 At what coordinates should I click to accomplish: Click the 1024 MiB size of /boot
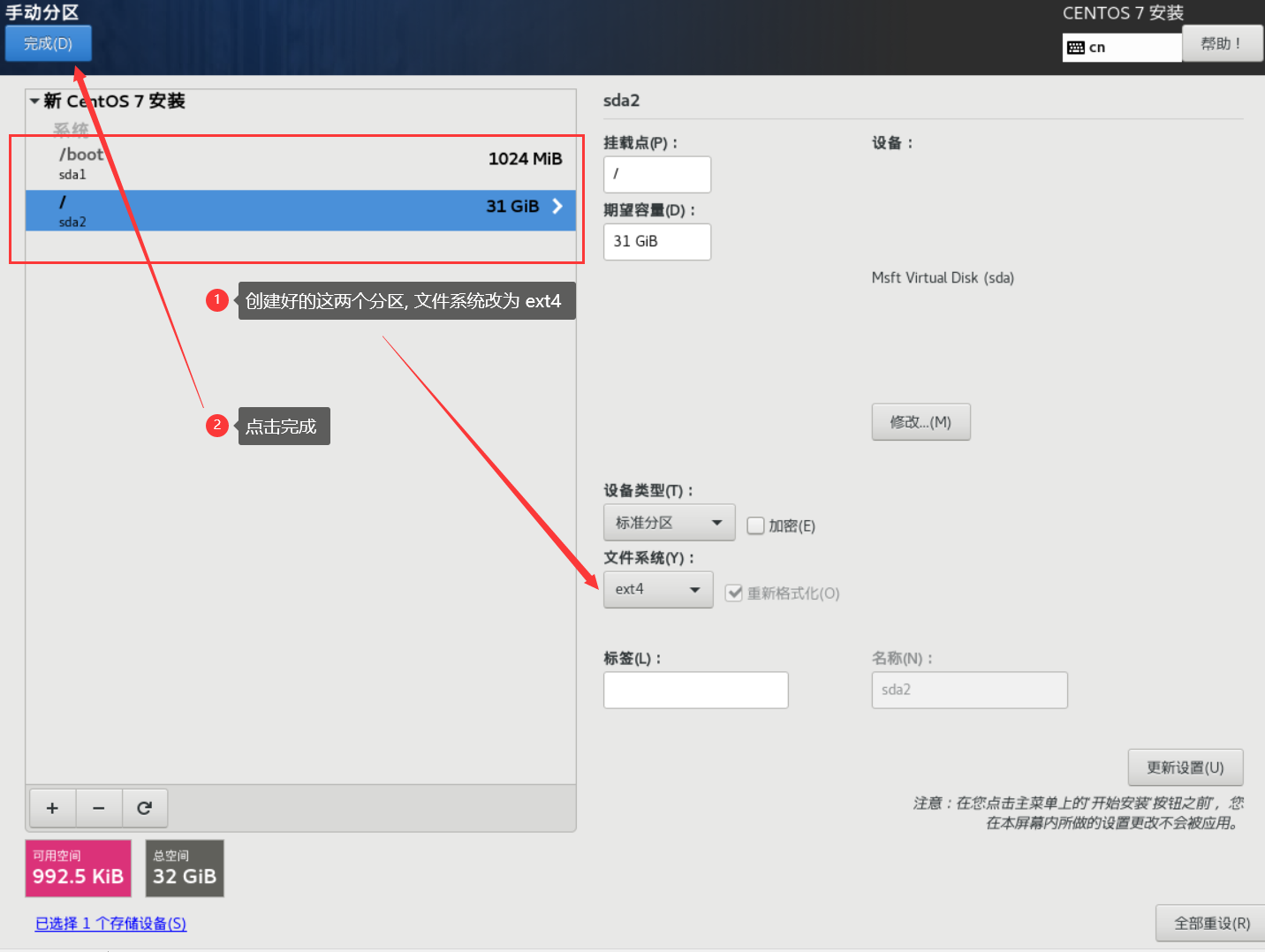(525, 158)
